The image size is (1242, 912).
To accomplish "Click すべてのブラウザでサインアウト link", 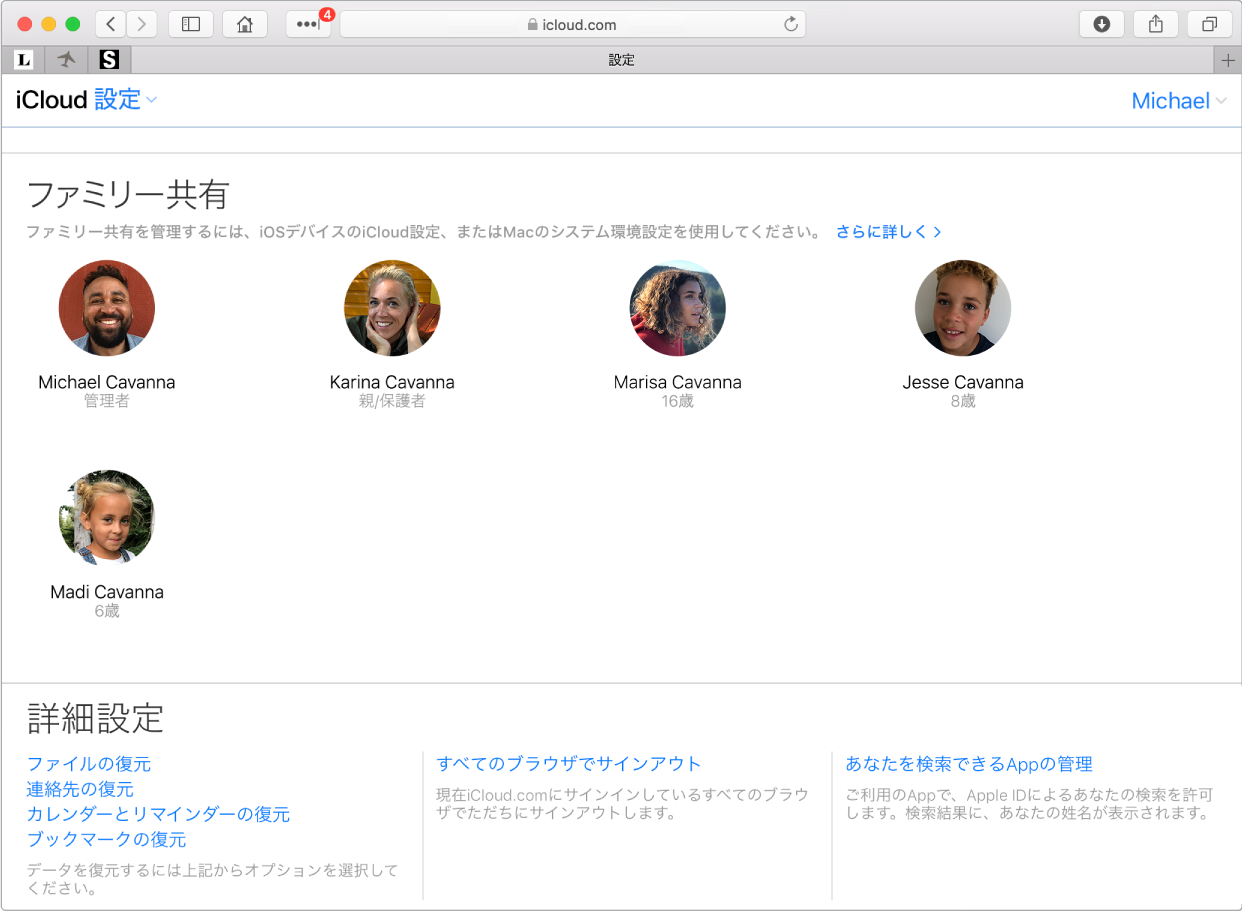I will 567,763.
